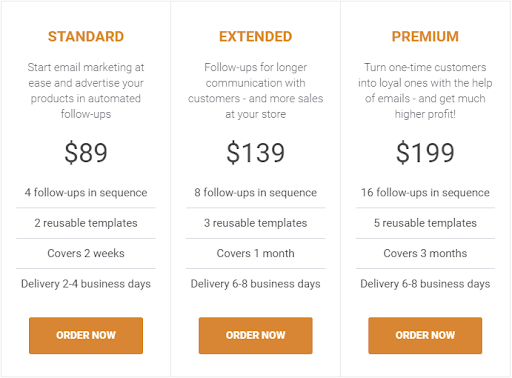Click ORDER NOW under Extended plan
The width and height of the screenshot is (512, 378).
[256, 335]
